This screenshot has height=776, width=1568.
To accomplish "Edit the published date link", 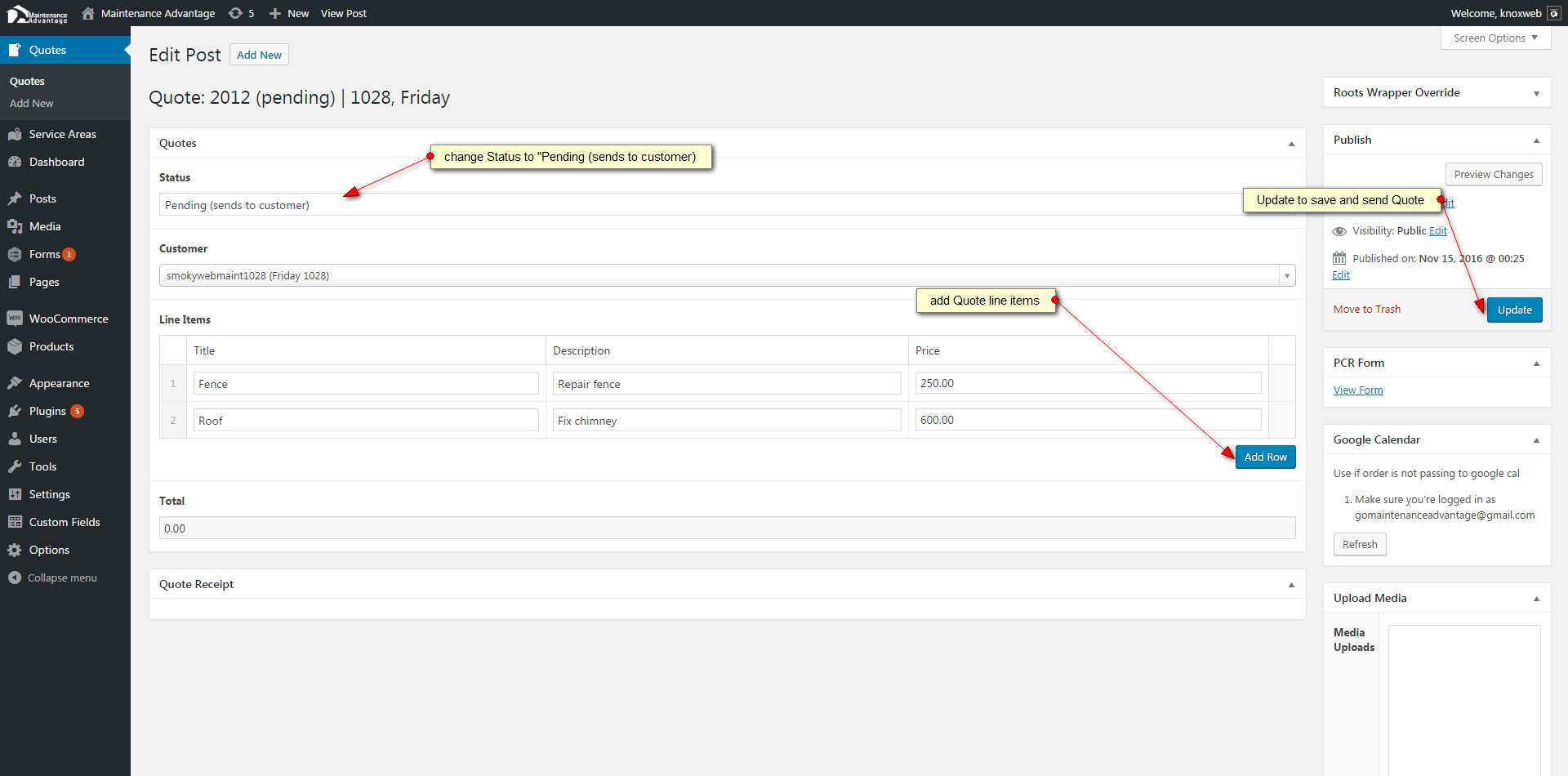I will [1341, 275].
